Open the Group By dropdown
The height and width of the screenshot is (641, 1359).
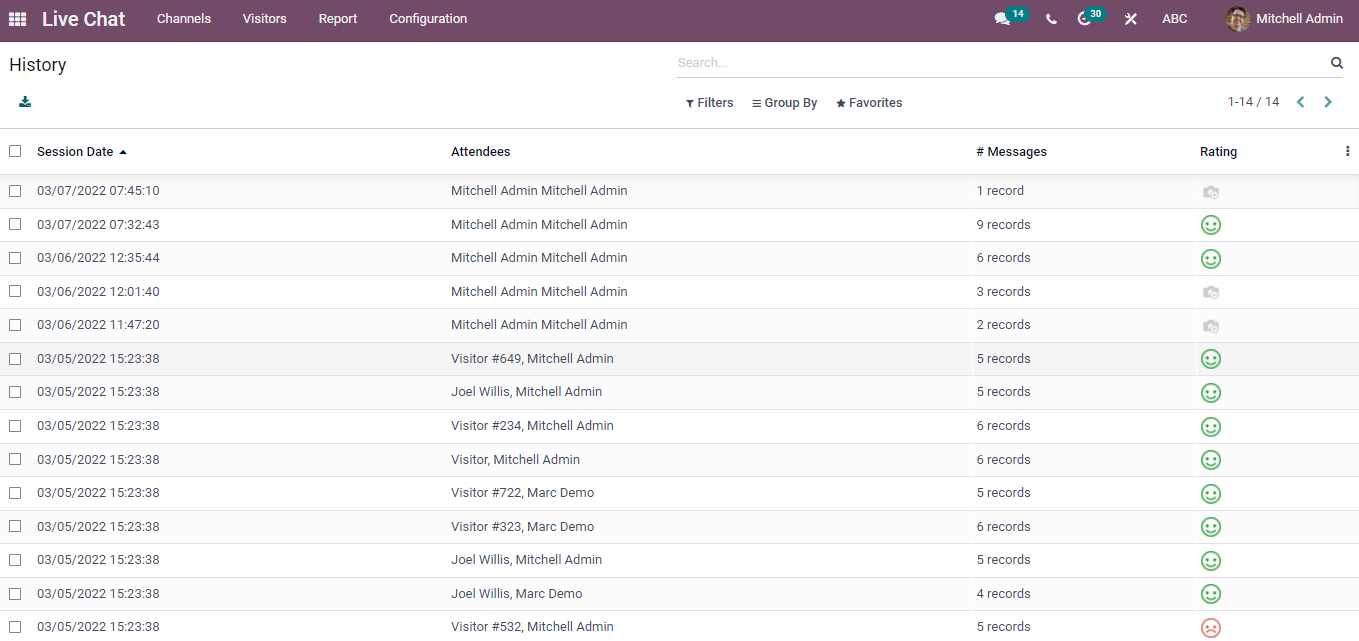coord(784,103)
